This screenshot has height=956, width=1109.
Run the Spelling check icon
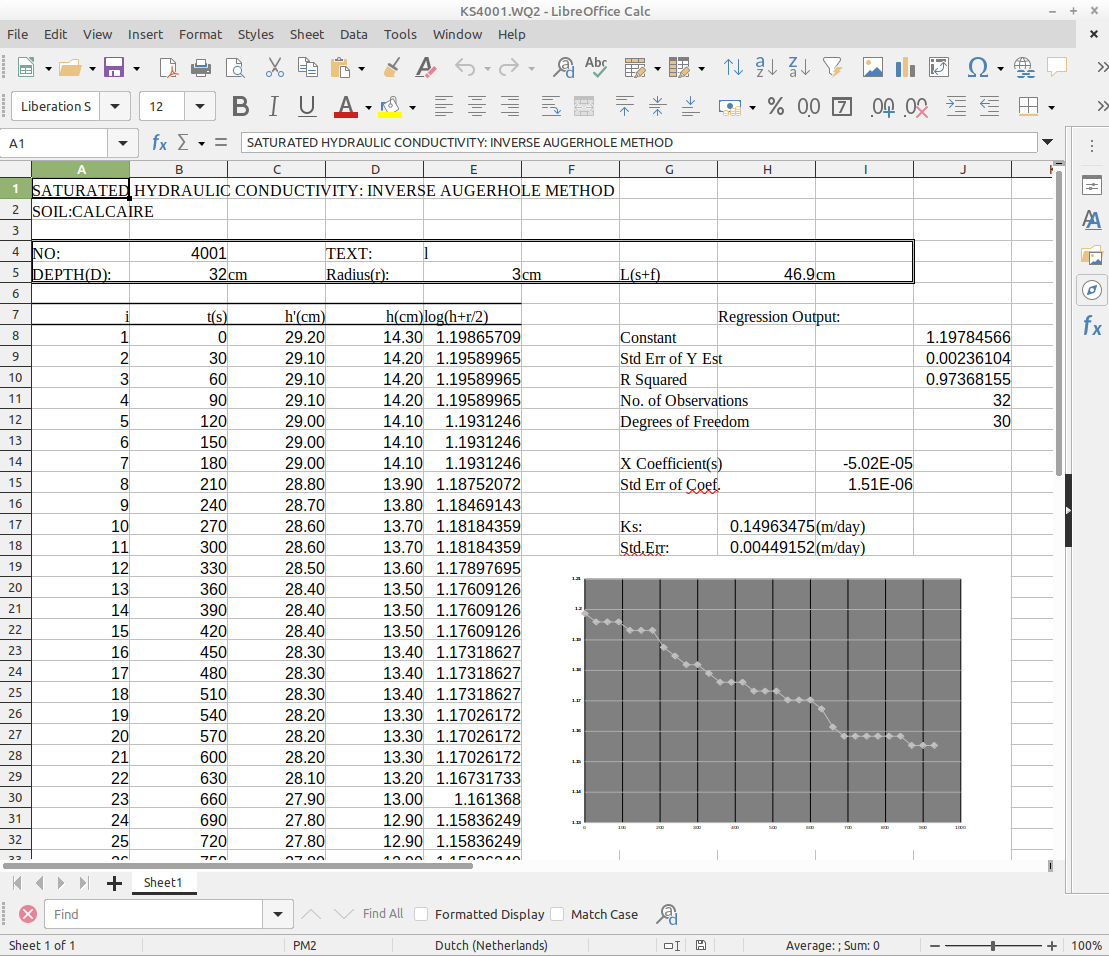tap(596, 68)
